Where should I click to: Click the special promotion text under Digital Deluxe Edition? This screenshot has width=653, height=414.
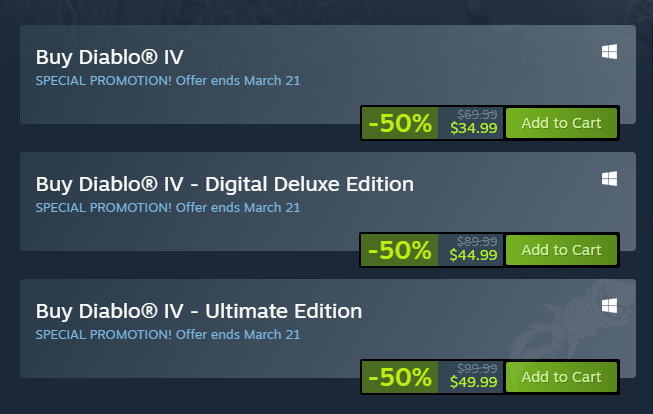pos(168,207)
